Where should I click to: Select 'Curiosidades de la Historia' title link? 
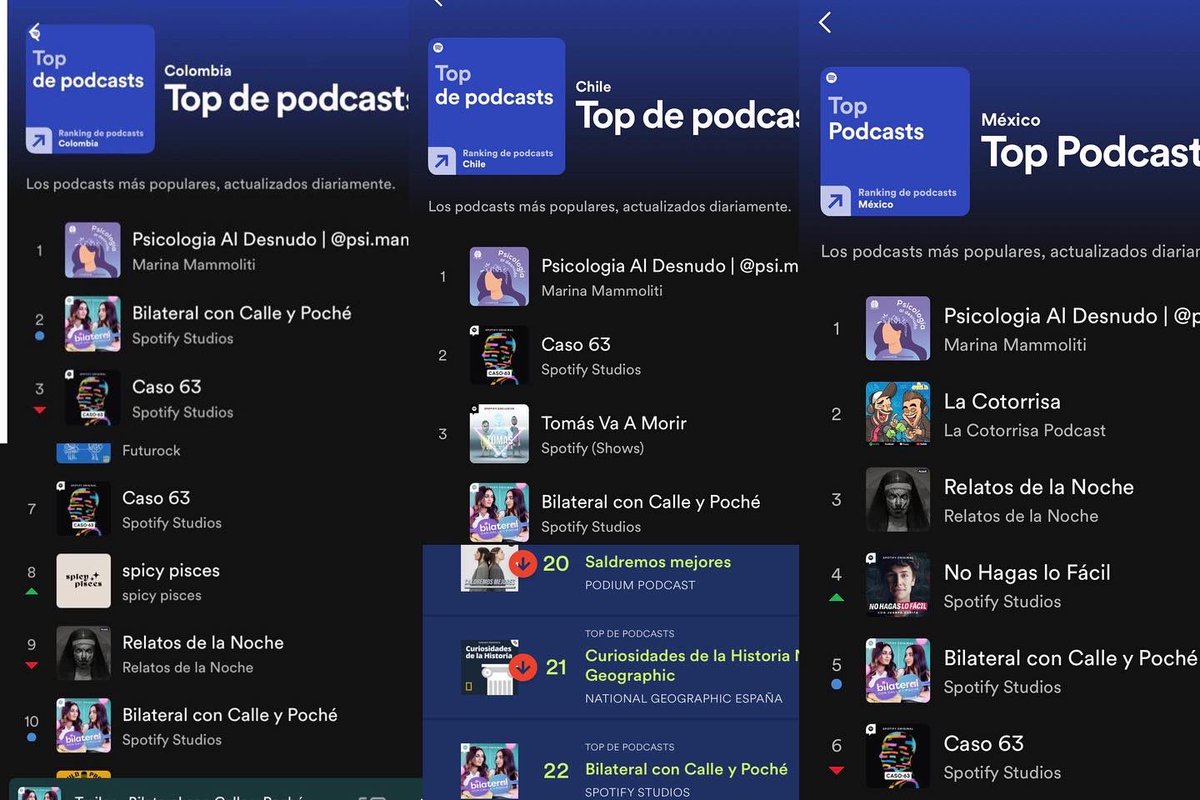pyautogui.click(x=692, y=665)
